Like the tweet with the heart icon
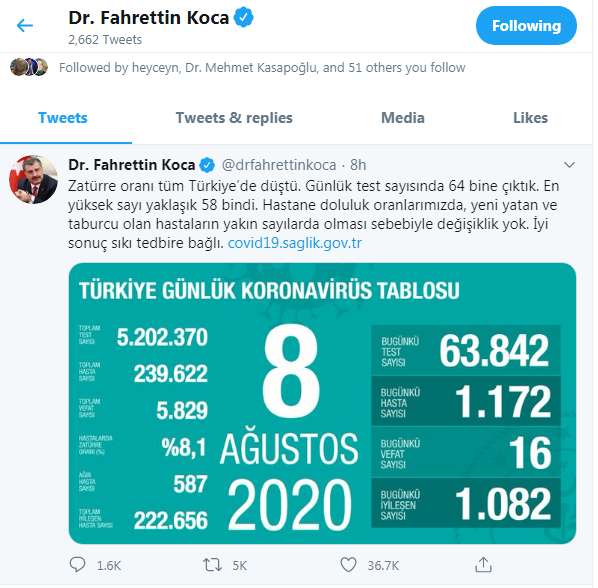 coord(348,565)
